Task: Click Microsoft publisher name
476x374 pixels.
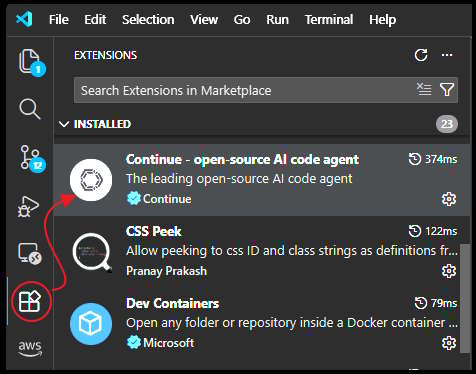Action: pyautogui.click(x=168, y=343)
